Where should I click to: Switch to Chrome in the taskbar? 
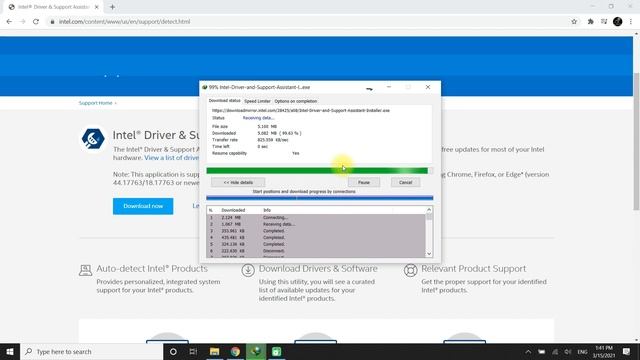pyautogui.click(x=235, y=351)
